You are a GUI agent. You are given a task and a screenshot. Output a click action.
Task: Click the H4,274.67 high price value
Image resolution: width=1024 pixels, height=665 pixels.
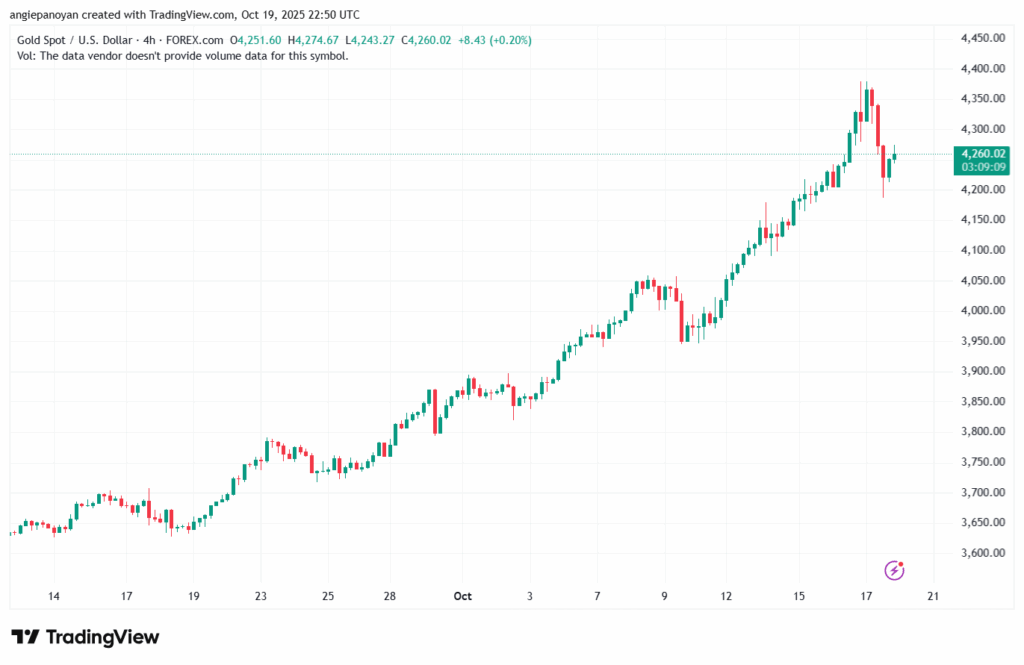point(315,40)
